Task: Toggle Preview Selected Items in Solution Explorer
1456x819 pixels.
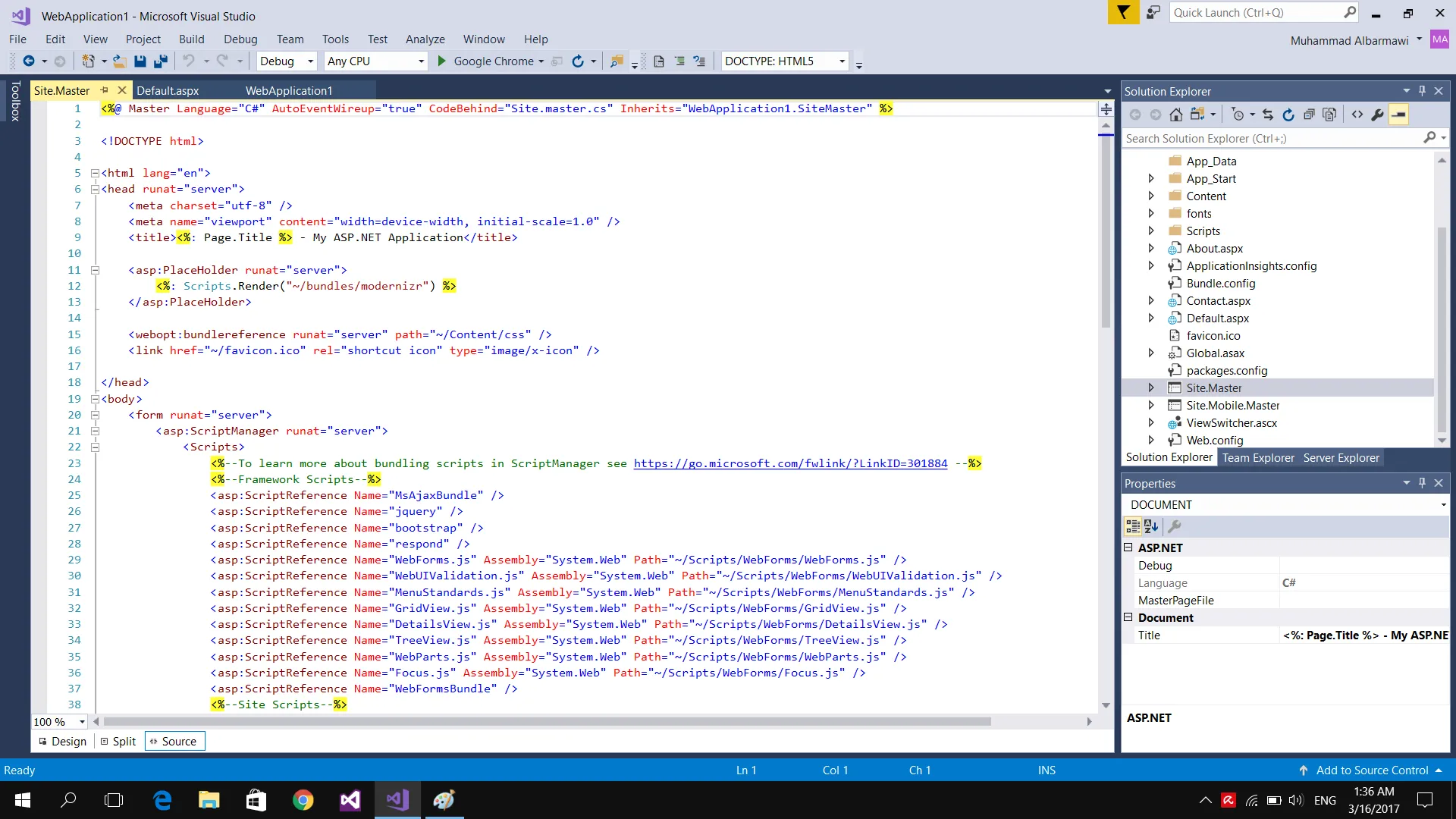Action: point(1399,115)
